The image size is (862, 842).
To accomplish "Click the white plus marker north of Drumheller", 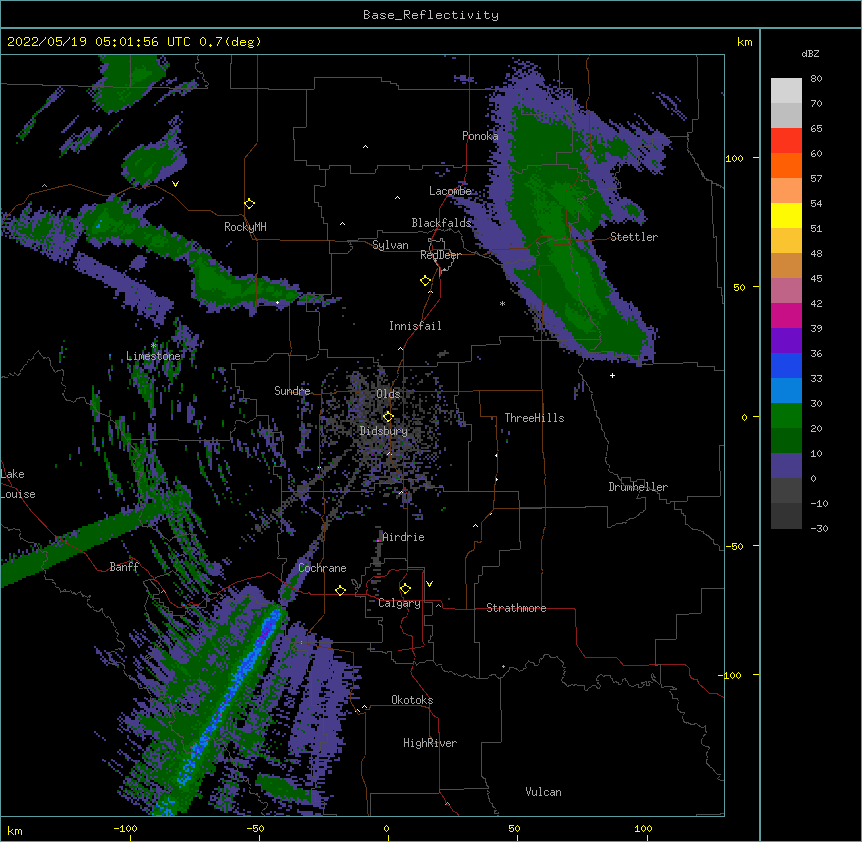I will pos(612,375).
